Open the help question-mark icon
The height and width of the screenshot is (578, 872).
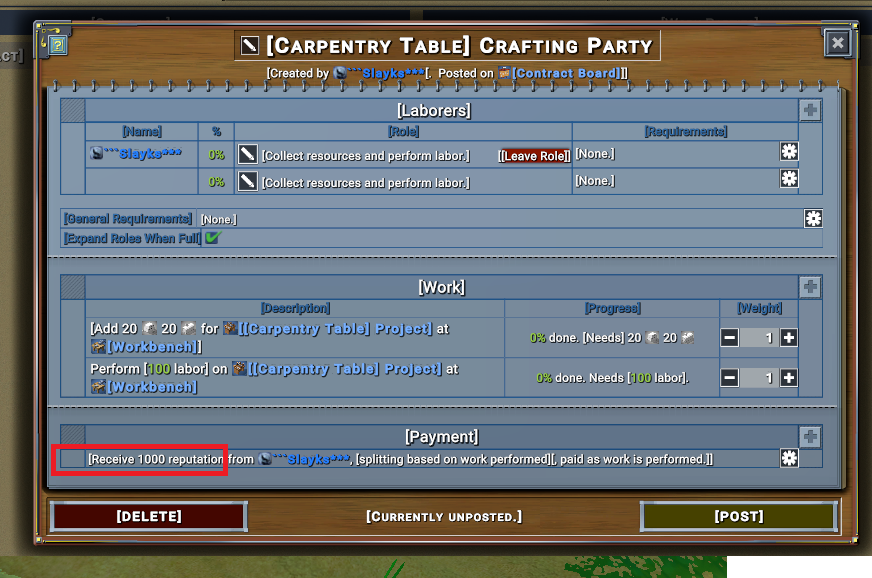click(57, 45)
